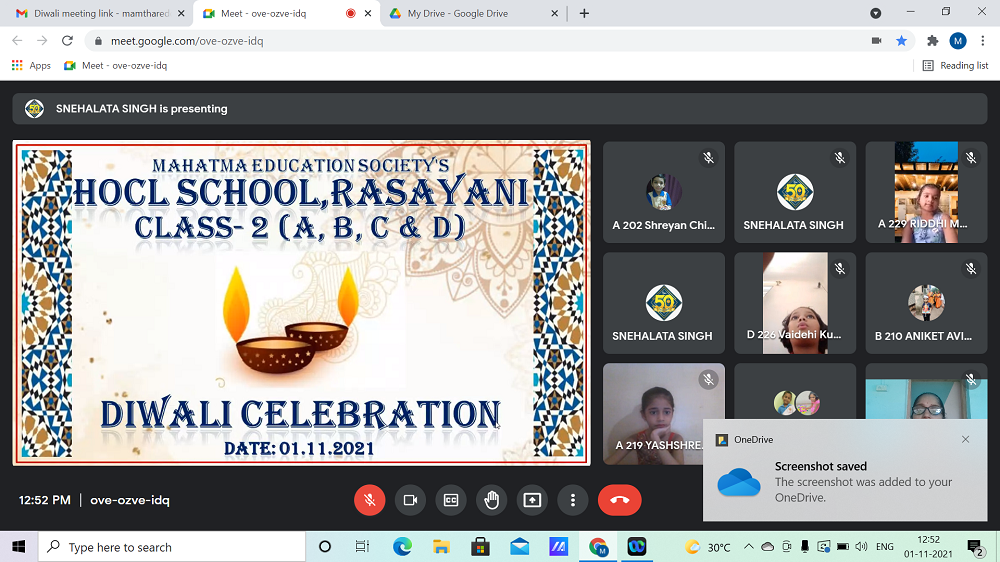Bookmark page with the star icon
The width and height of the screenshot is (1000, 562).
pos(902,41)
